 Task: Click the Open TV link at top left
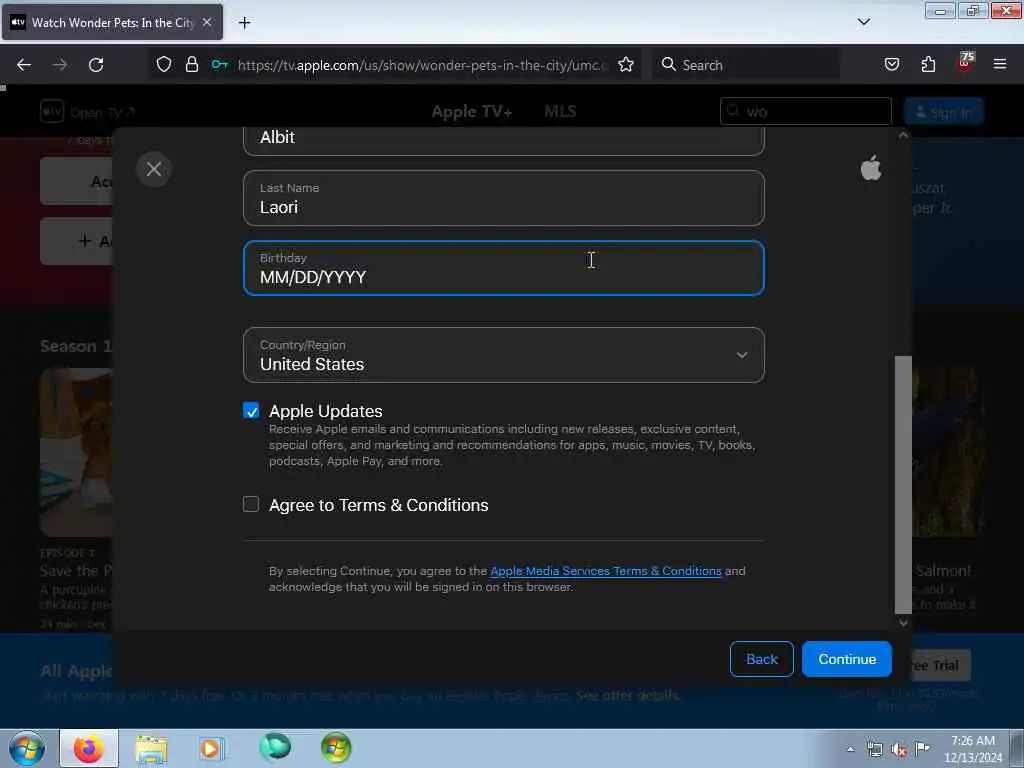pyautogui.click(x=88, y=112)
